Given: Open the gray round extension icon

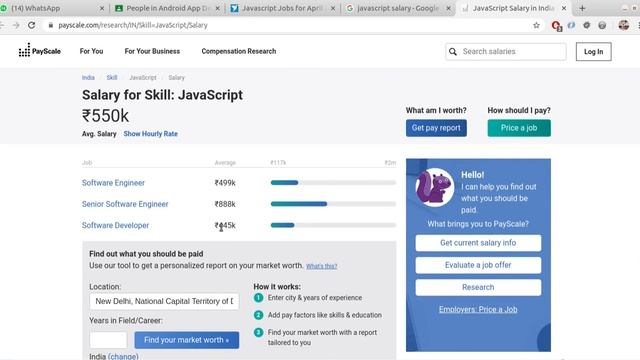Looking at the screenshot, I should tap(602, 25).
